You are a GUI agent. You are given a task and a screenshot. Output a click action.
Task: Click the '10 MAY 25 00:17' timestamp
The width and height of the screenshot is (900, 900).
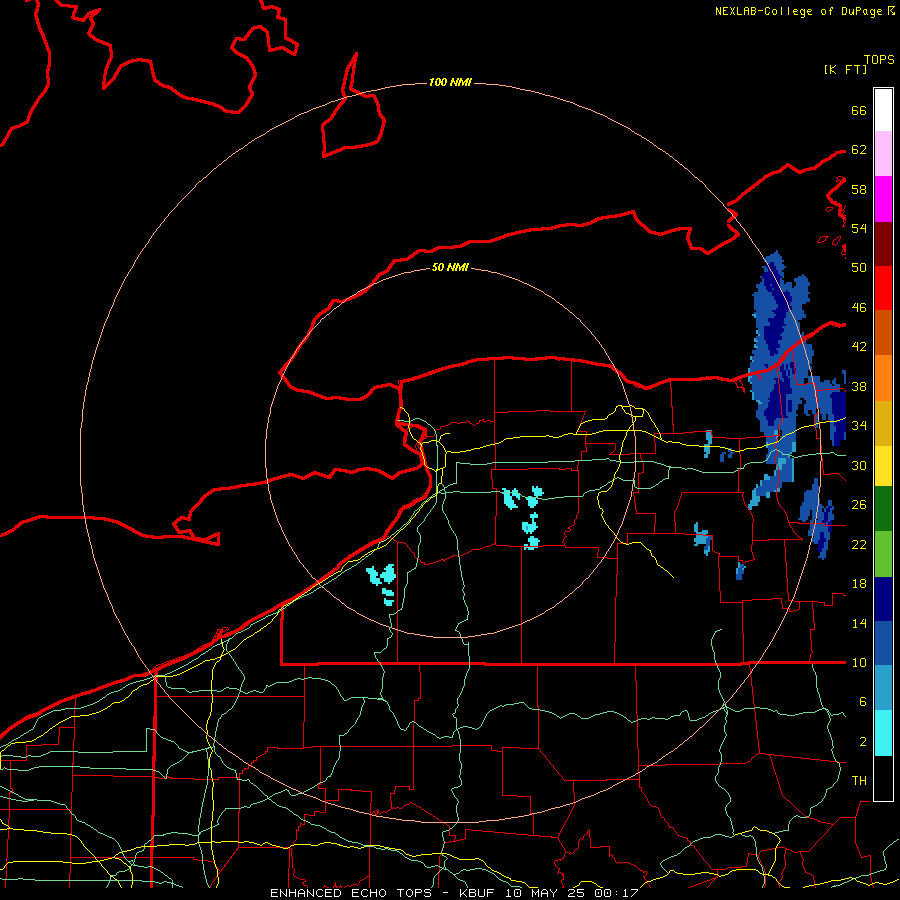(572, 893)
